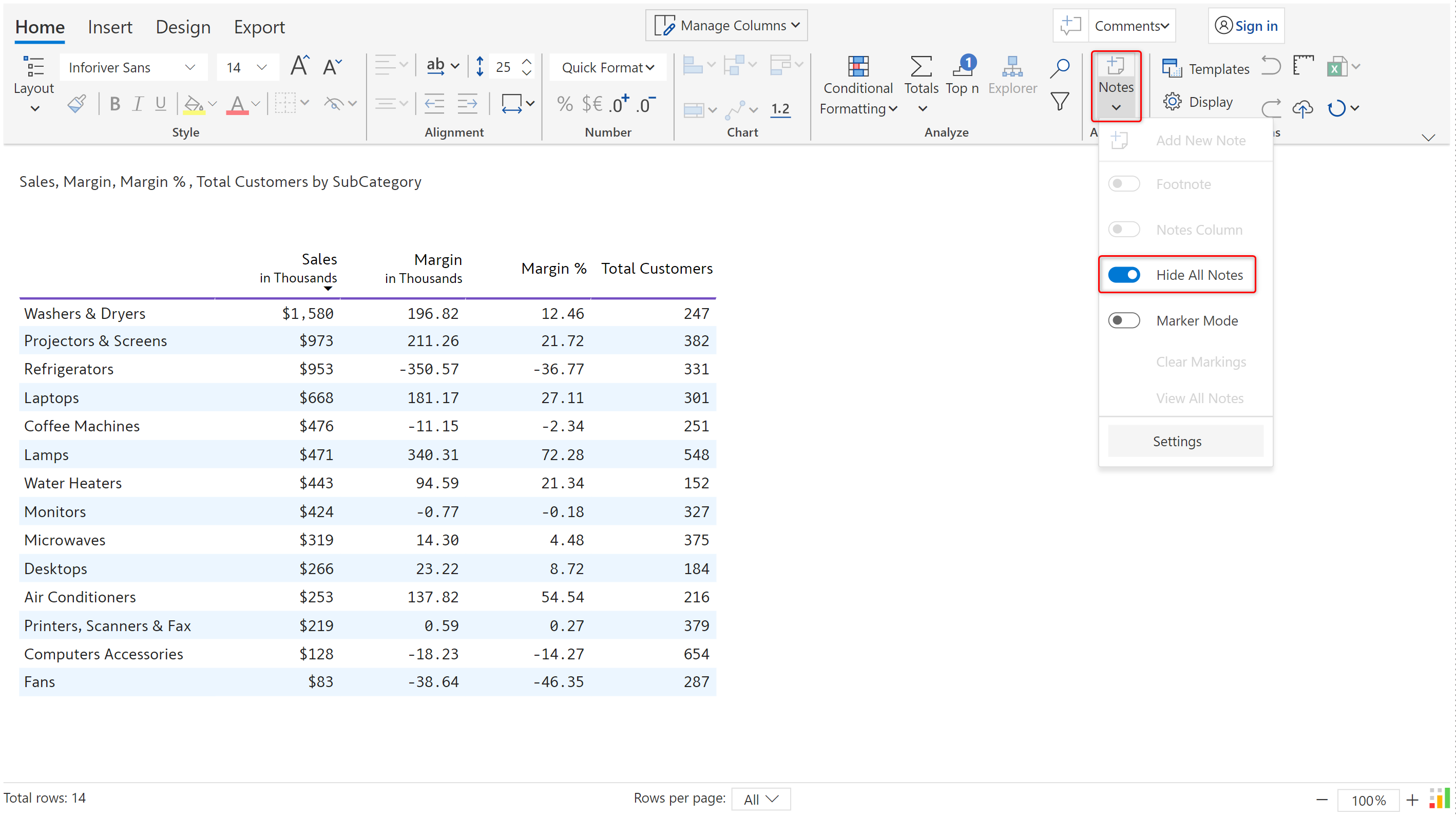Enable the Marker Mode toggle

pyautogui.click(x=1124, y=320)
